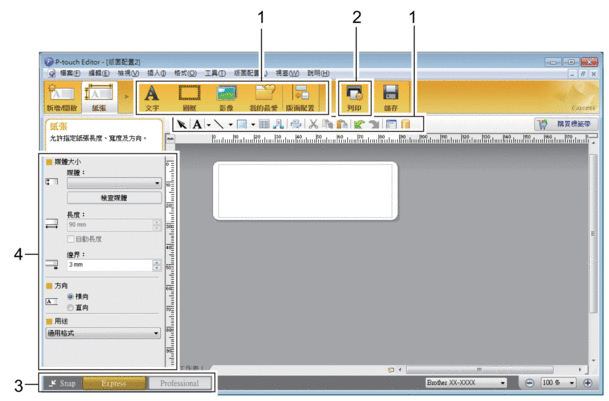The image size is (609, 401).
Task: Click the 購買標籤帶 (Buy tape) button
Action: pyautogui.click(x=566, y=124)
